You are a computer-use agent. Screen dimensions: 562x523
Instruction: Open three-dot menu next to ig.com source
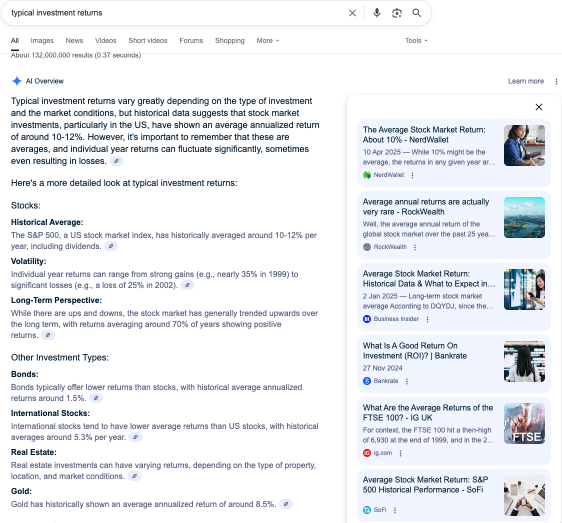400,453
